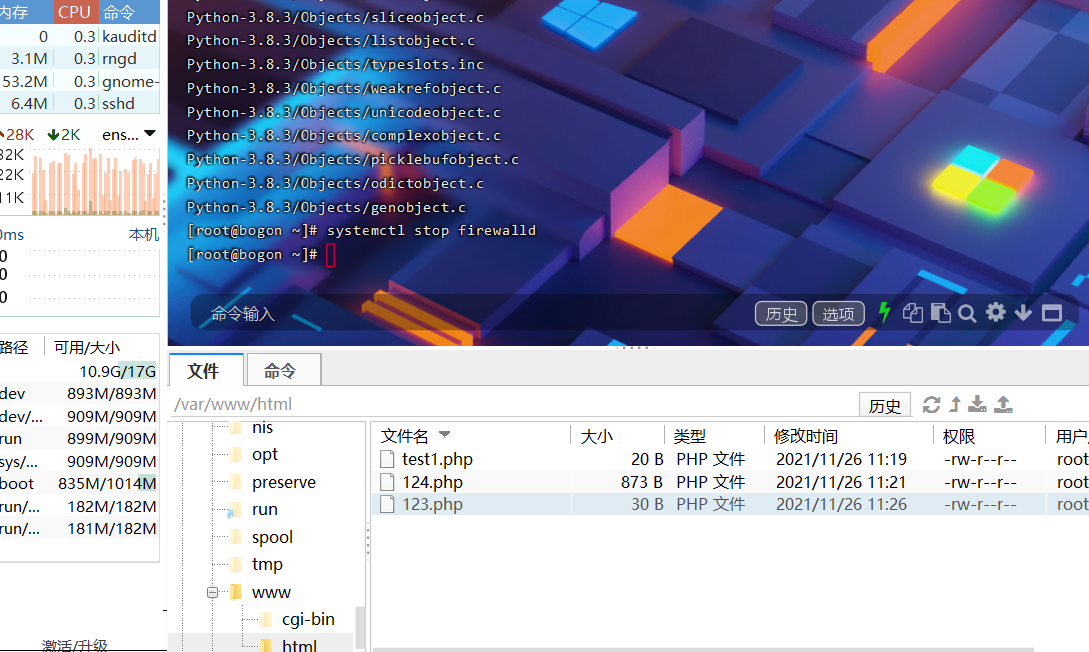Click the download arrow icon in terminal toolbar
1089x652 pixels.
(x=1022, y=313)
